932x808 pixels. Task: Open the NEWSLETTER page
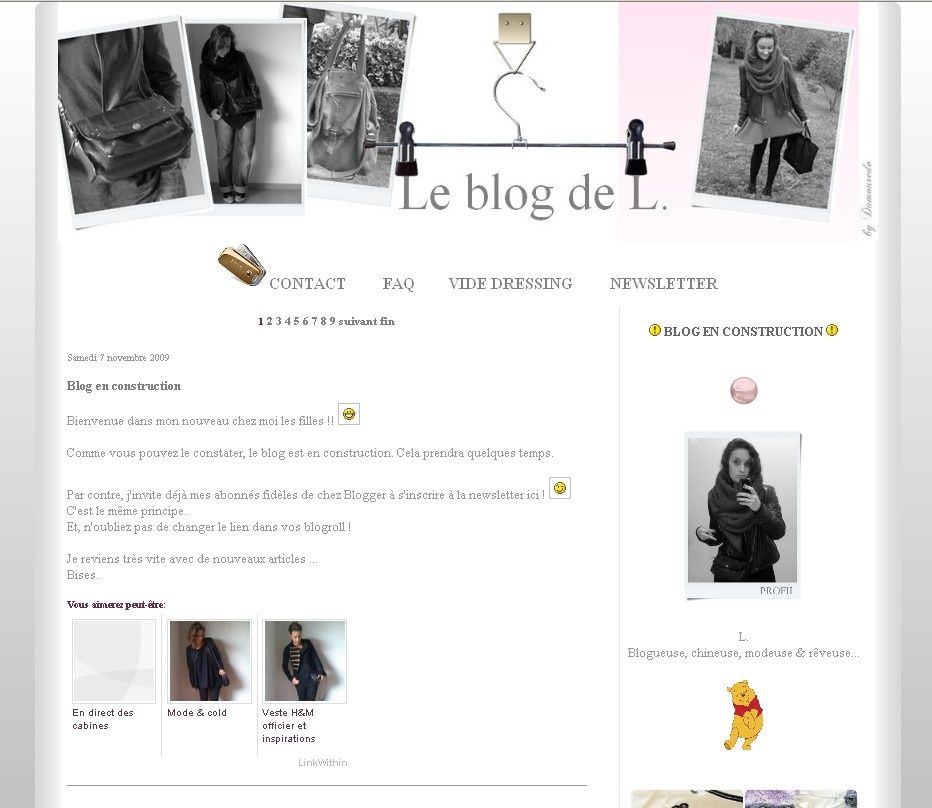[663, 284]
